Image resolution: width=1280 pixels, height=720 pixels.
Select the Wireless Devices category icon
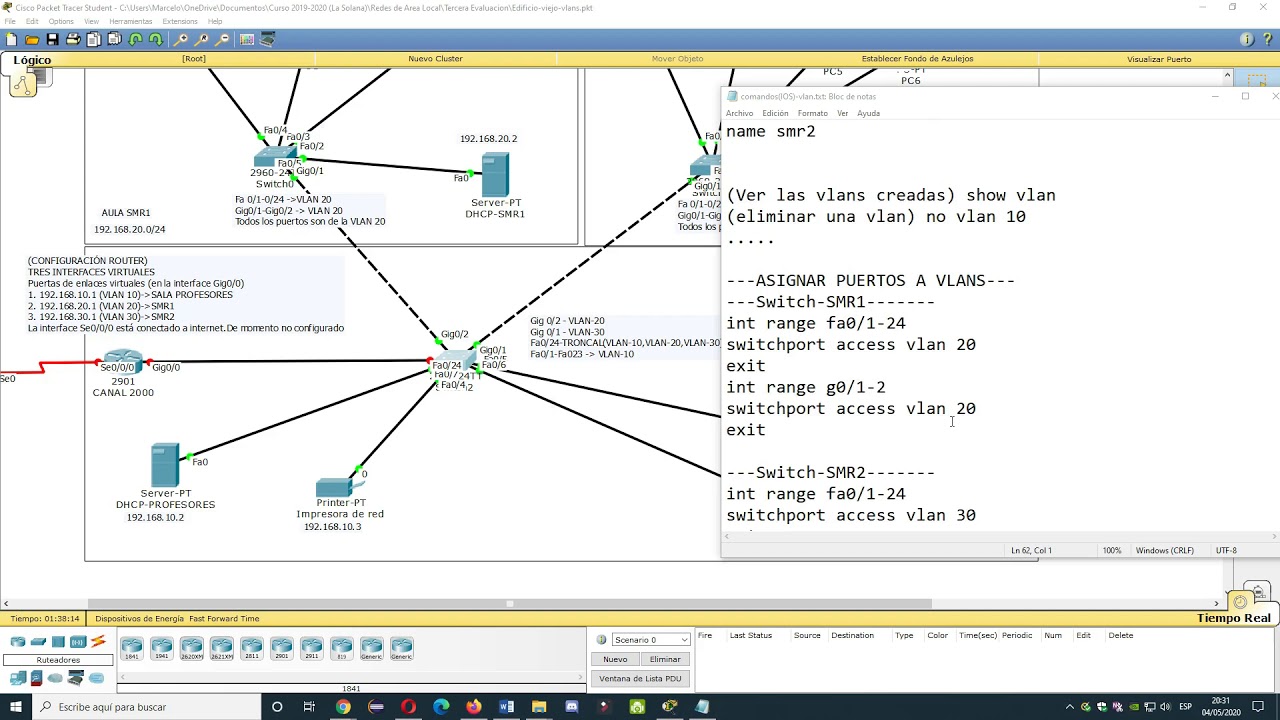click(77, 642)
